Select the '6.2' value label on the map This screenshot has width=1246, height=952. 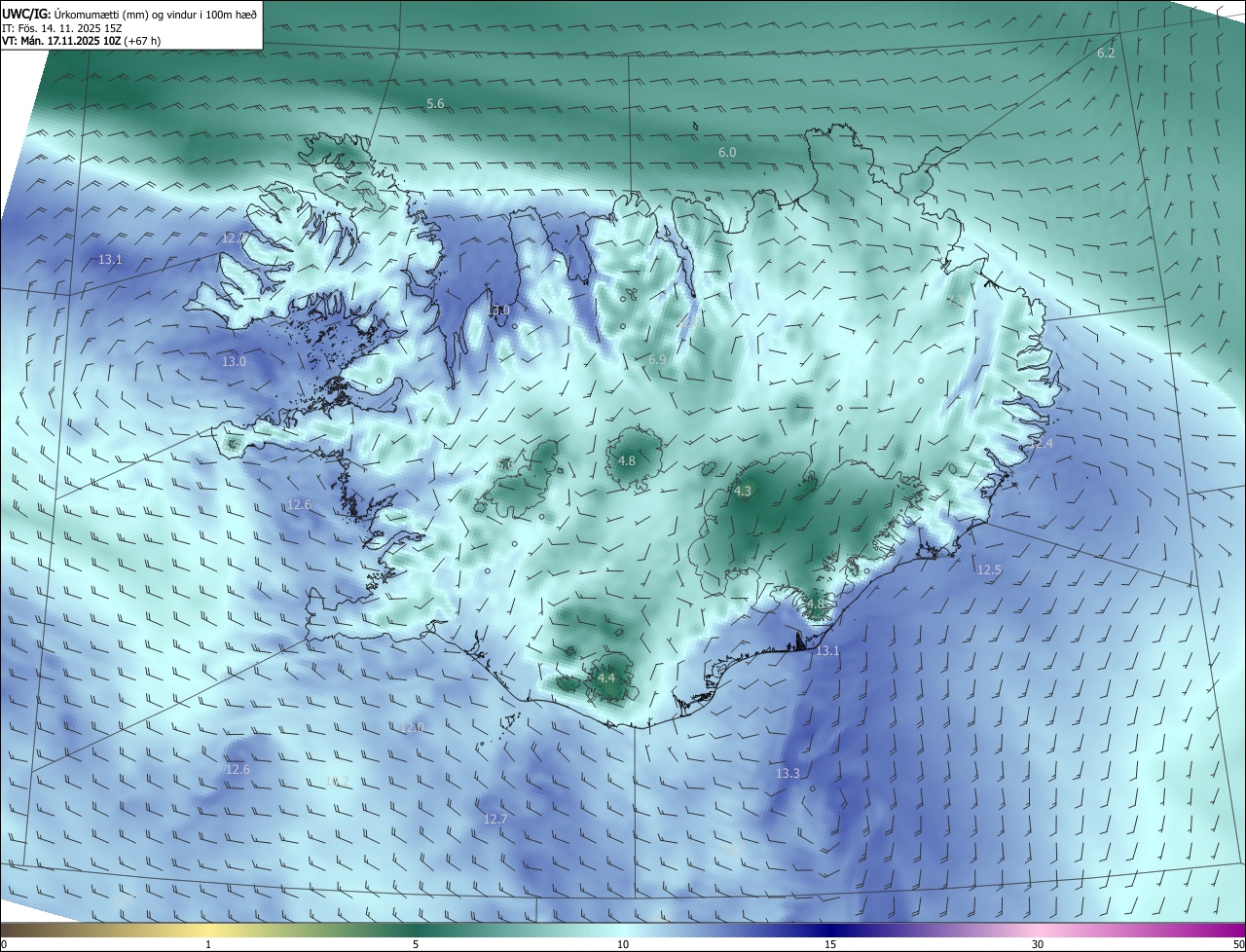tap(1106, 53)
